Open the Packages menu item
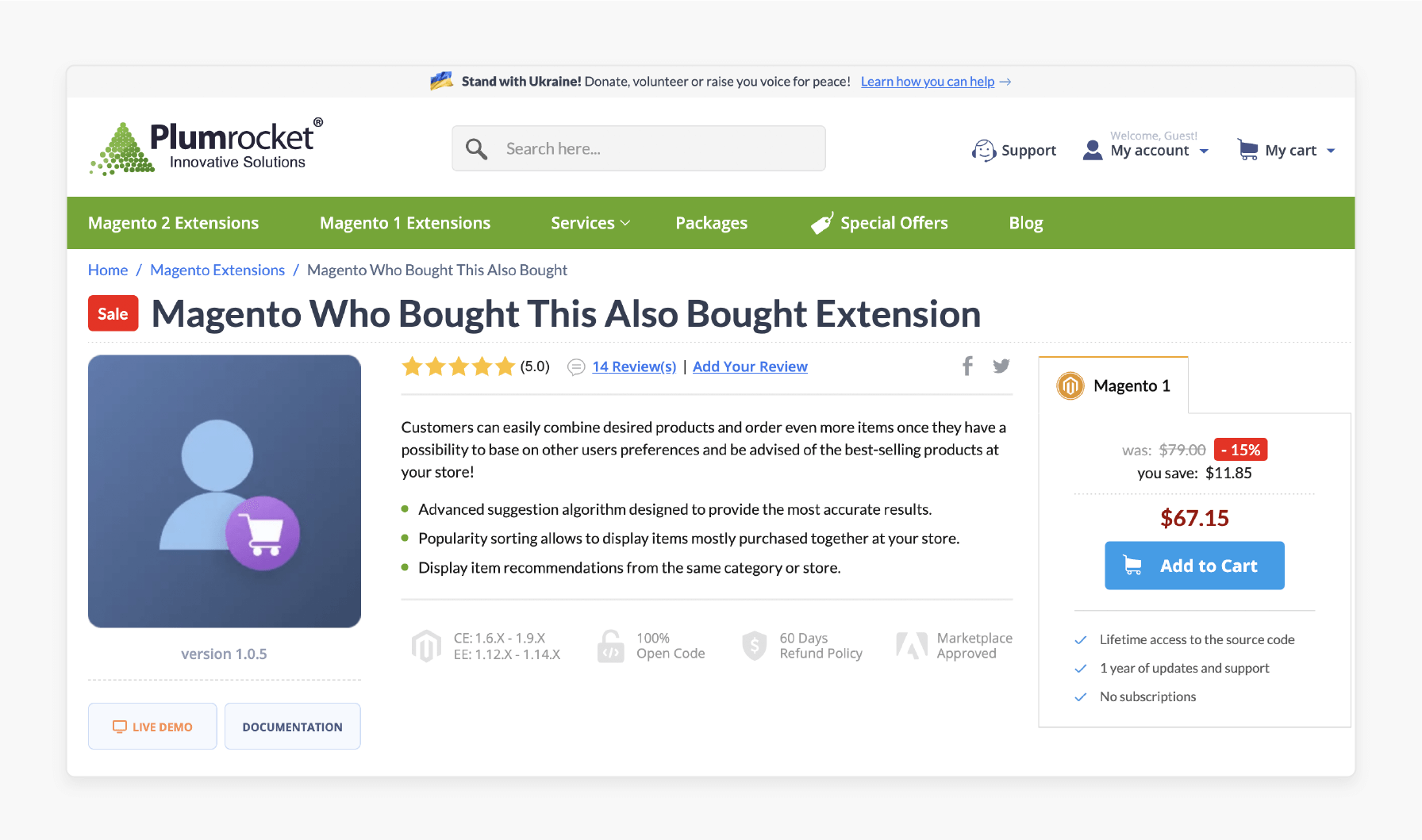This screenshot has height=840, width=1422. tap(711, 223)
